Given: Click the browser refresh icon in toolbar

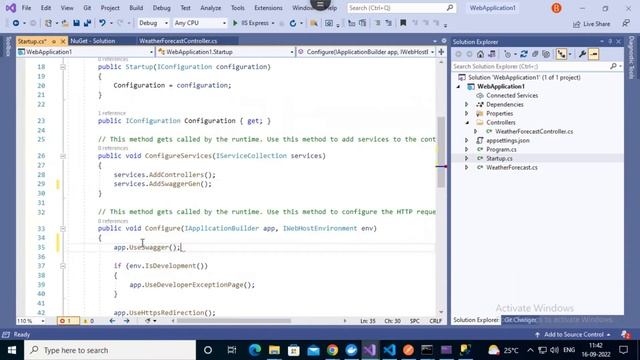Looking at the screenshot, I should pos(293,23).
